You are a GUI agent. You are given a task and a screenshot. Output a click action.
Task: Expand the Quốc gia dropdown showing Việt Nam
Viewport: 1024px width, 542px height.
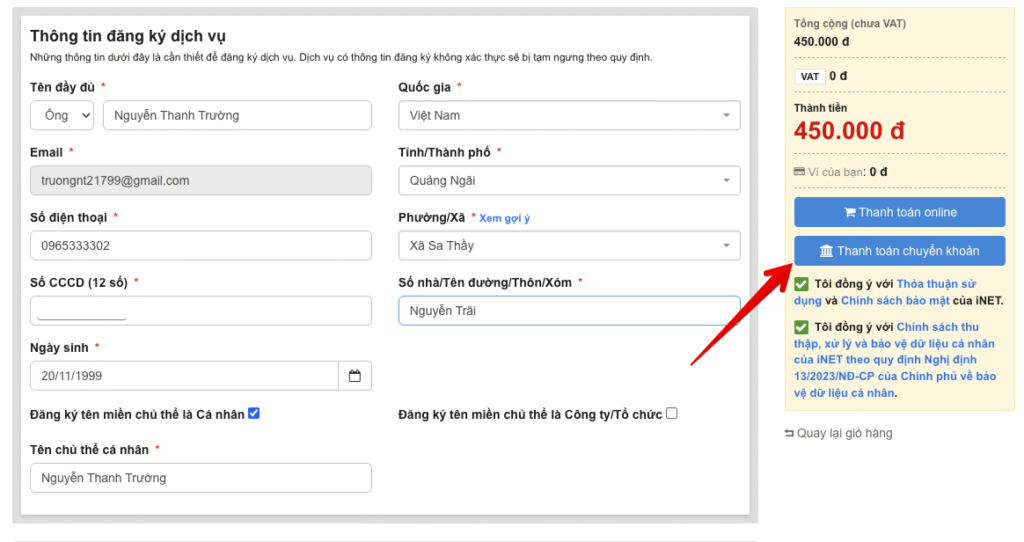[569, 115]
